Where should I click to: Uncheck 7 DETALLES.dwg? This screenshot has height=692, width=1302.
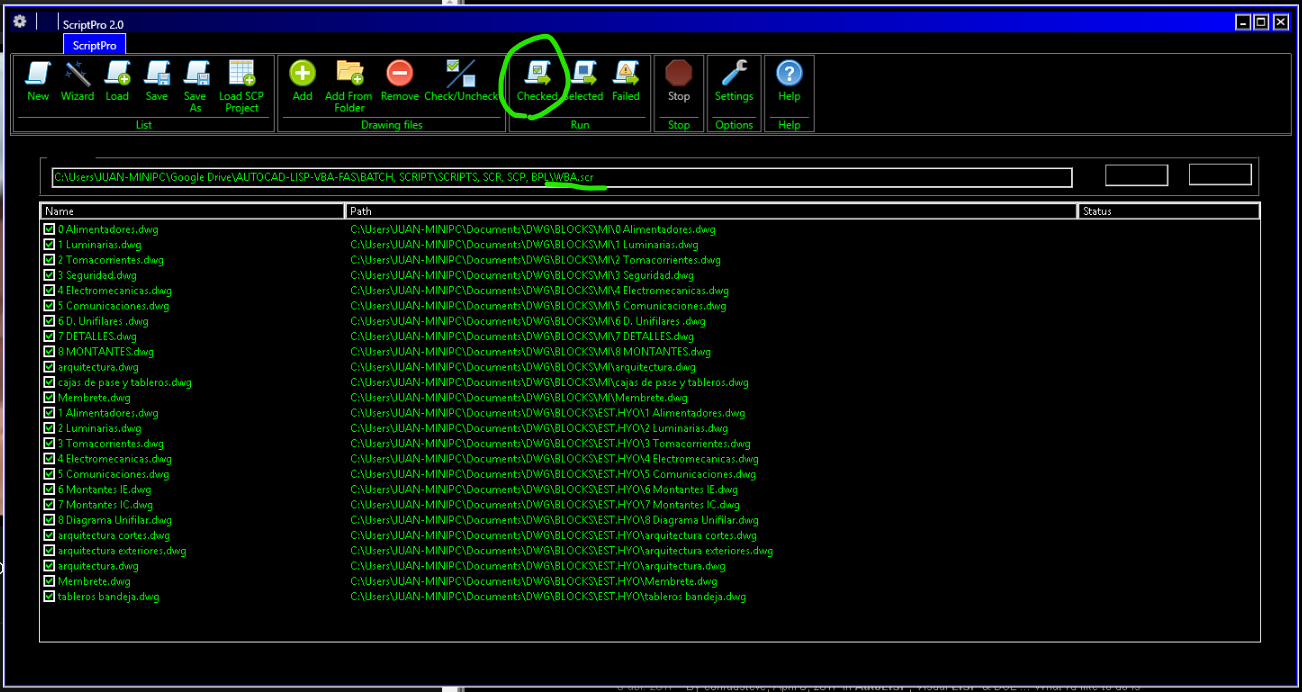[x=49, y=336]
